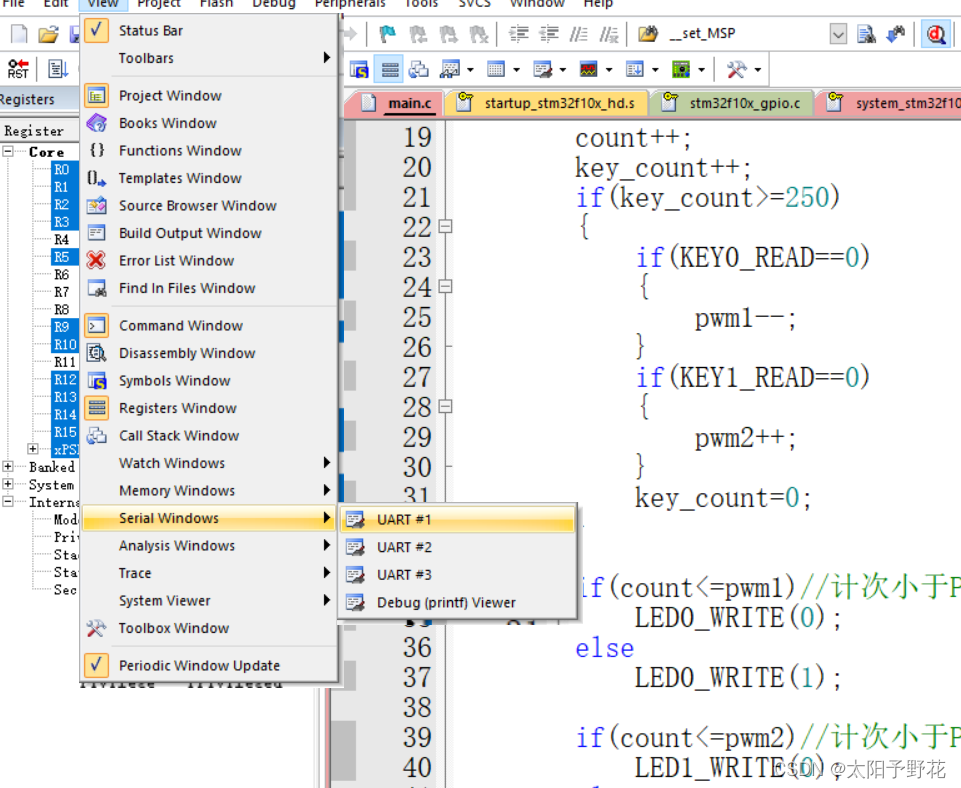Click the Find in Files toolbar icon
Image resolution: width=961 pixels, height=788 pixels.
[866, 34]
